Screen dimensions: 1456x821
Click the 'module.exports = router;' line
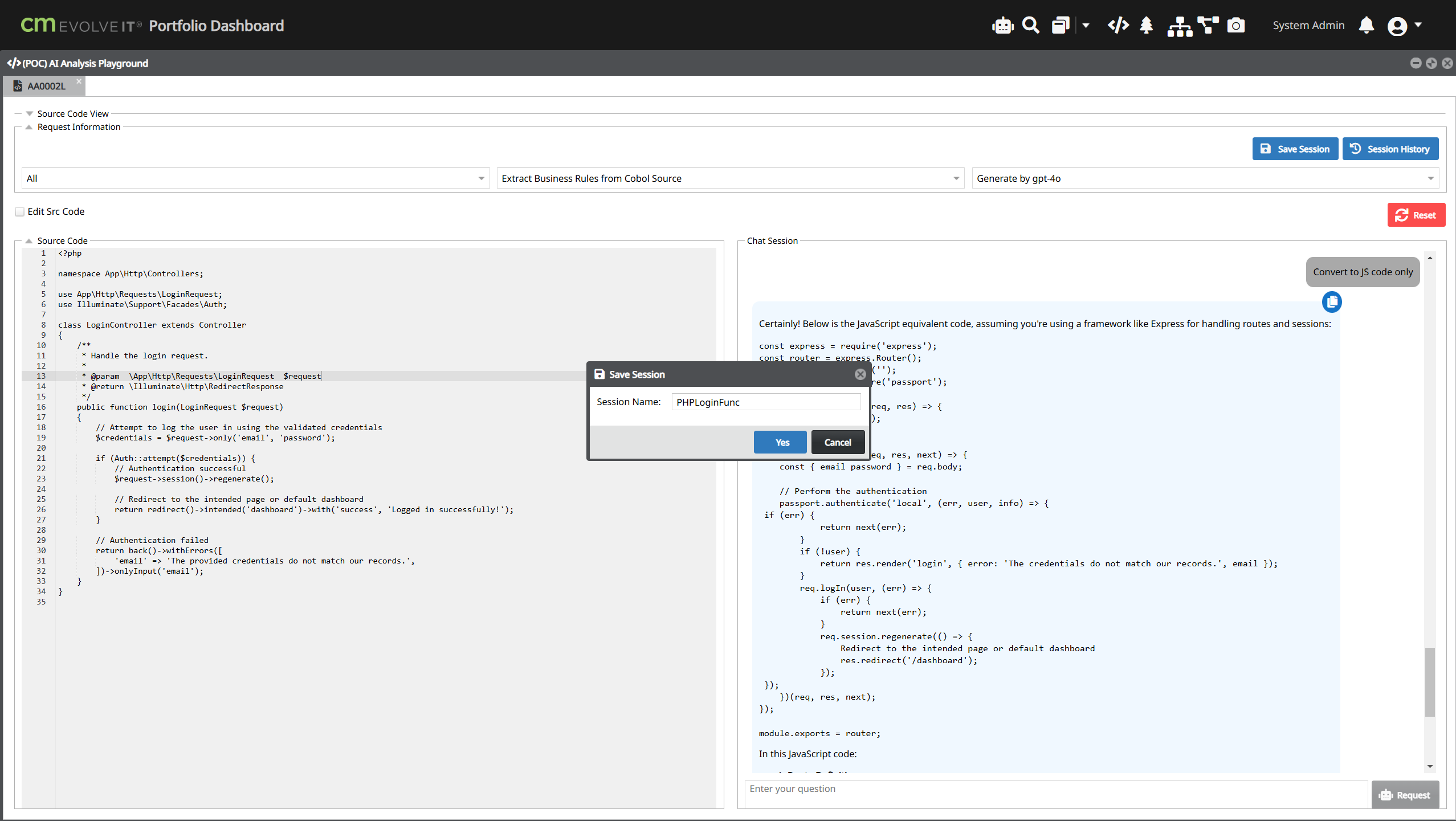pyautogui.click(x=819, y=734)
